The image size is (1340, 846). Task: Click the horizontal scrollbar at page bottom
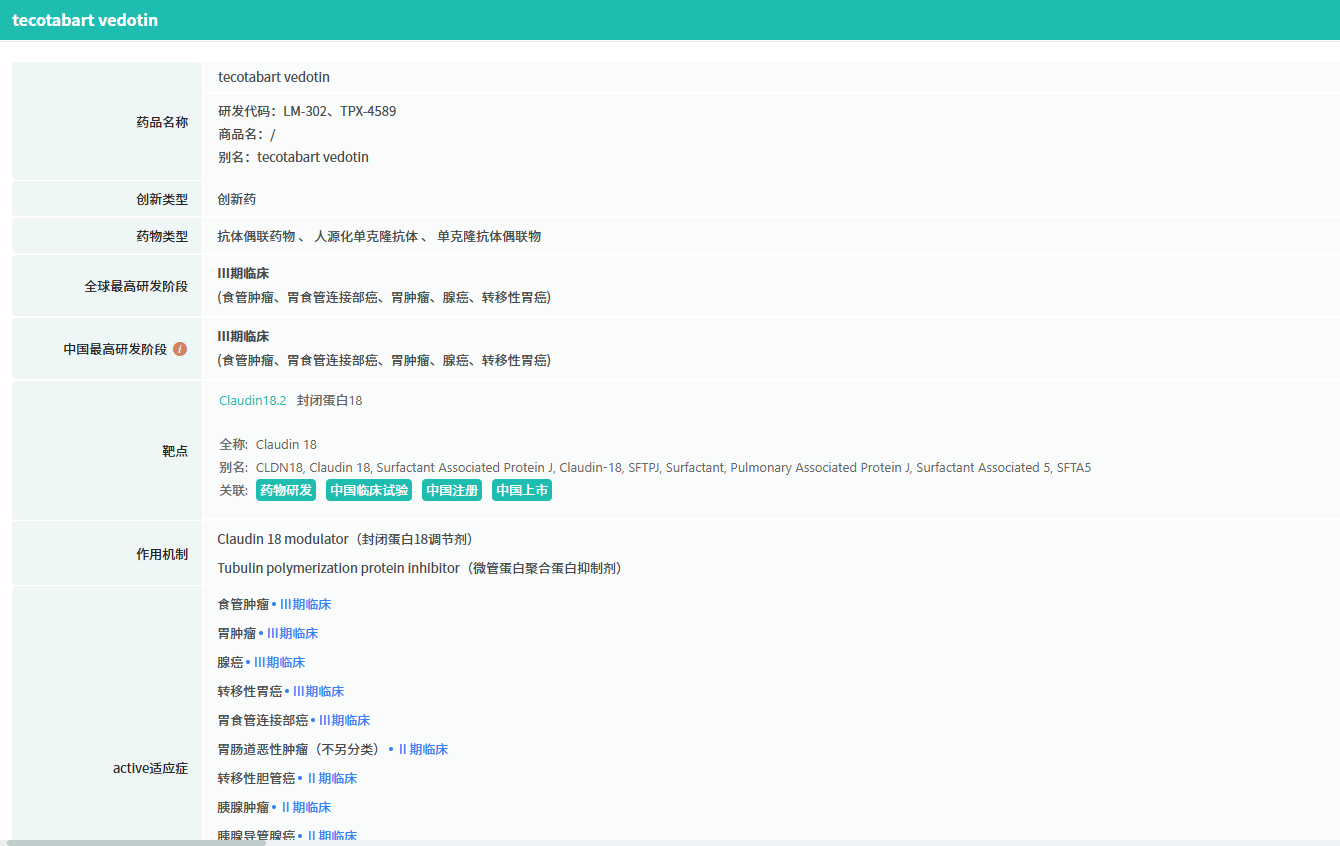coord(135,843)
